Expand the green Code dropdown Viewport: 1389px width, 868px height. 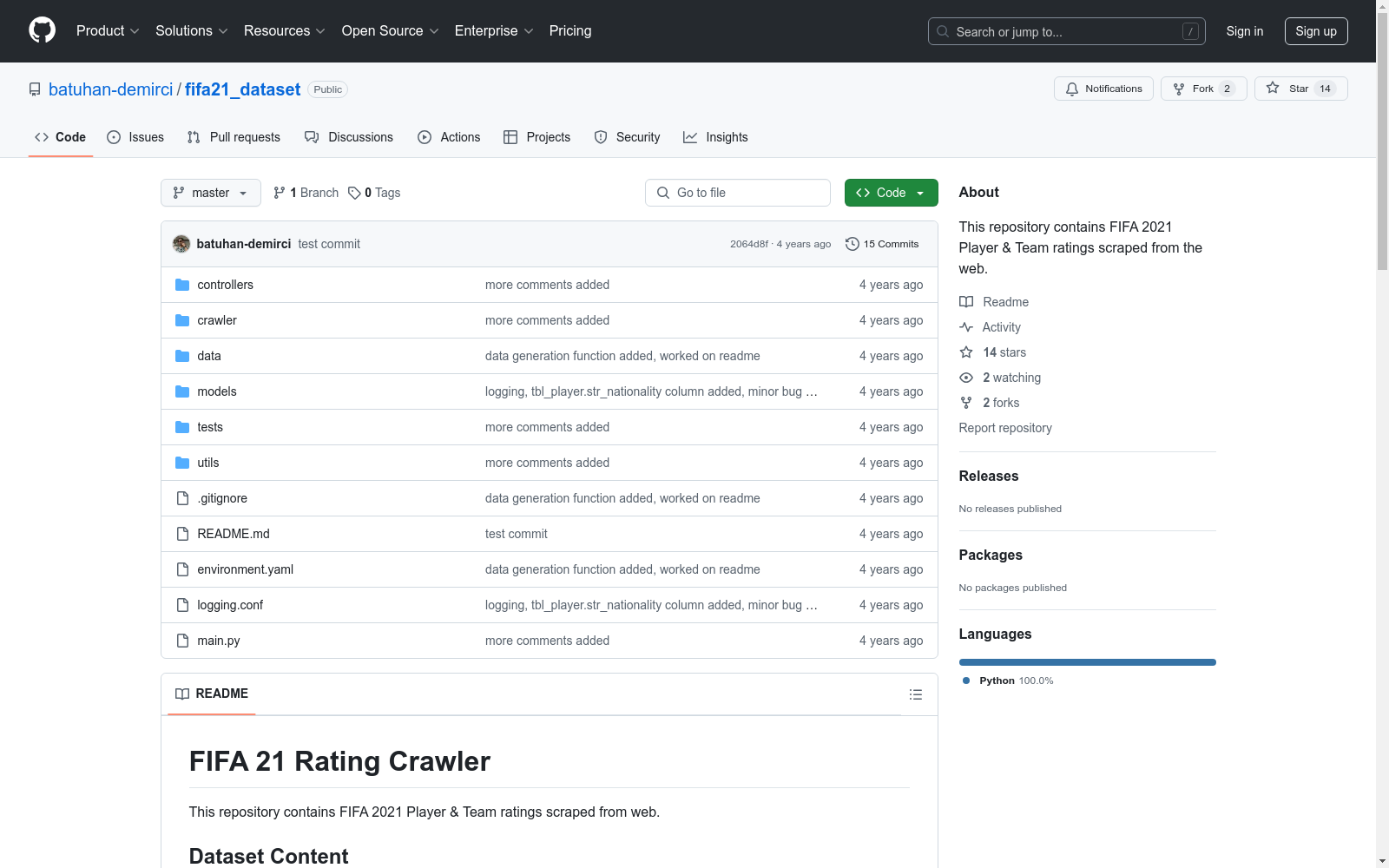click(x=891, y=193)
